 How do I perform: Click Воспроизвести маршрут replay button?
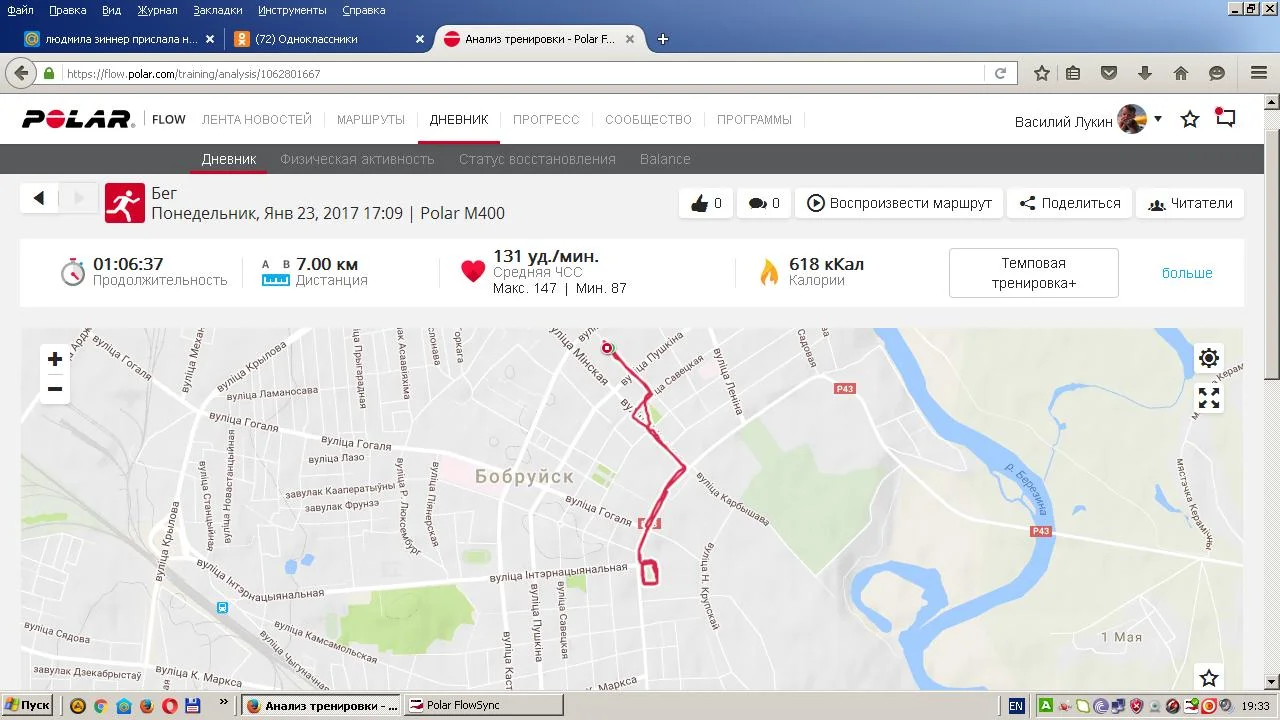tap(899, 203)
